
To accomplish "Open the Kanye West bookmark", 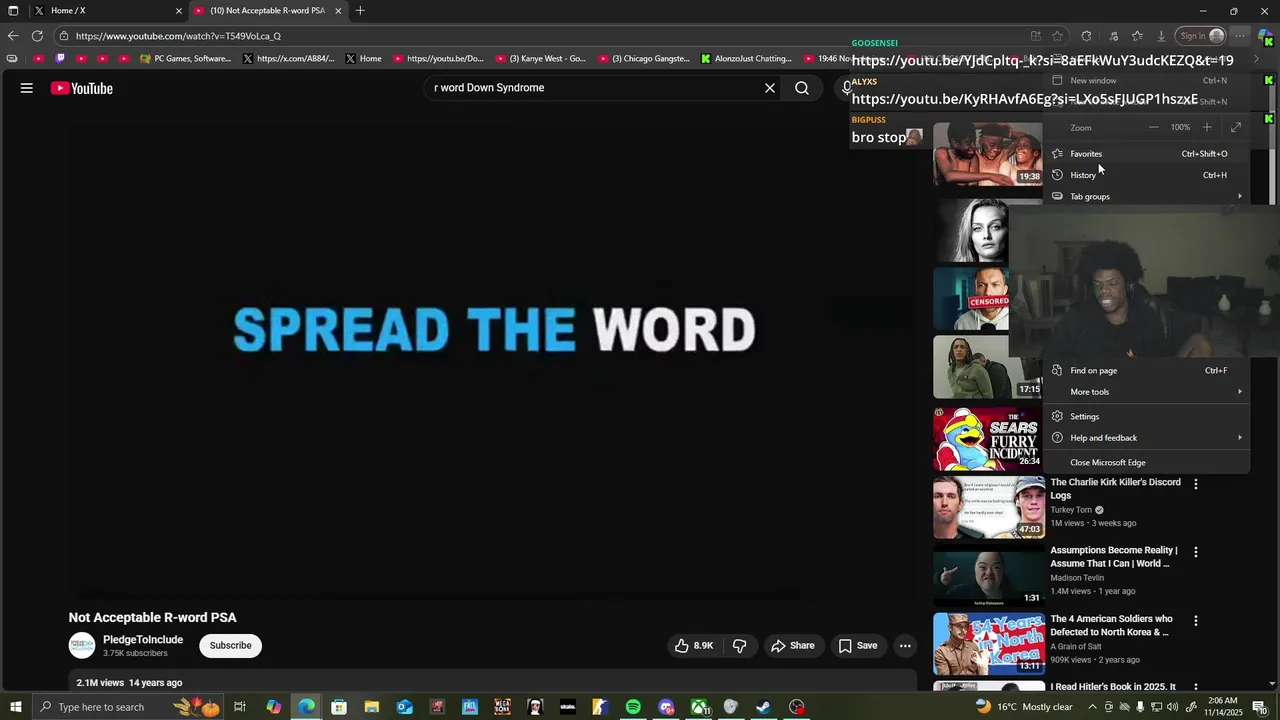I will coord(541,59).
